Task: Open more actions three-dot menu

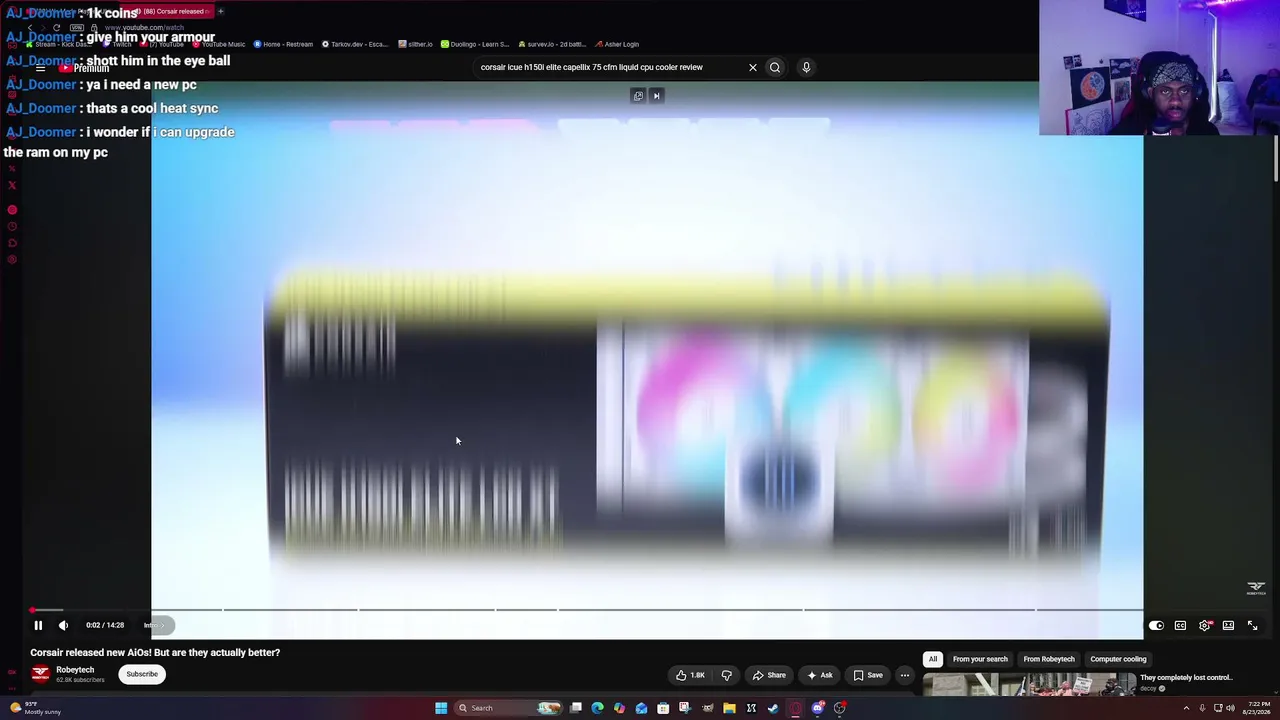Action: (x=905, y=675)
